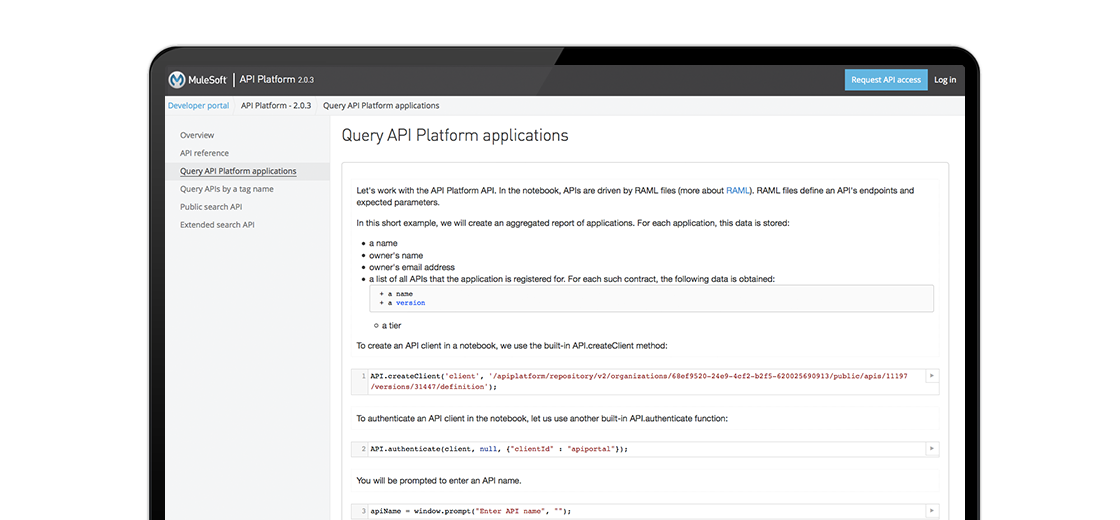
Task: Click the Query API Platform applications page heading
Action: (x=455, y=135)
